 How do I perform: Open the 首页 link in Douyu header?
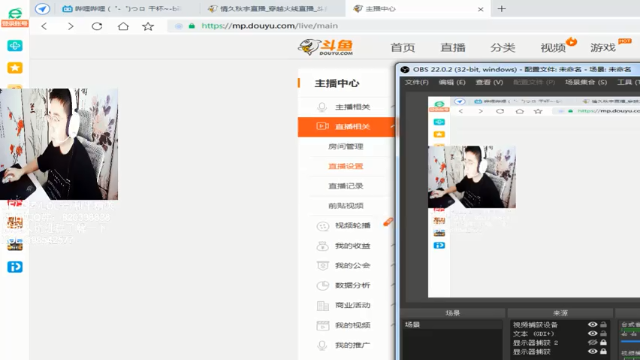402,48
